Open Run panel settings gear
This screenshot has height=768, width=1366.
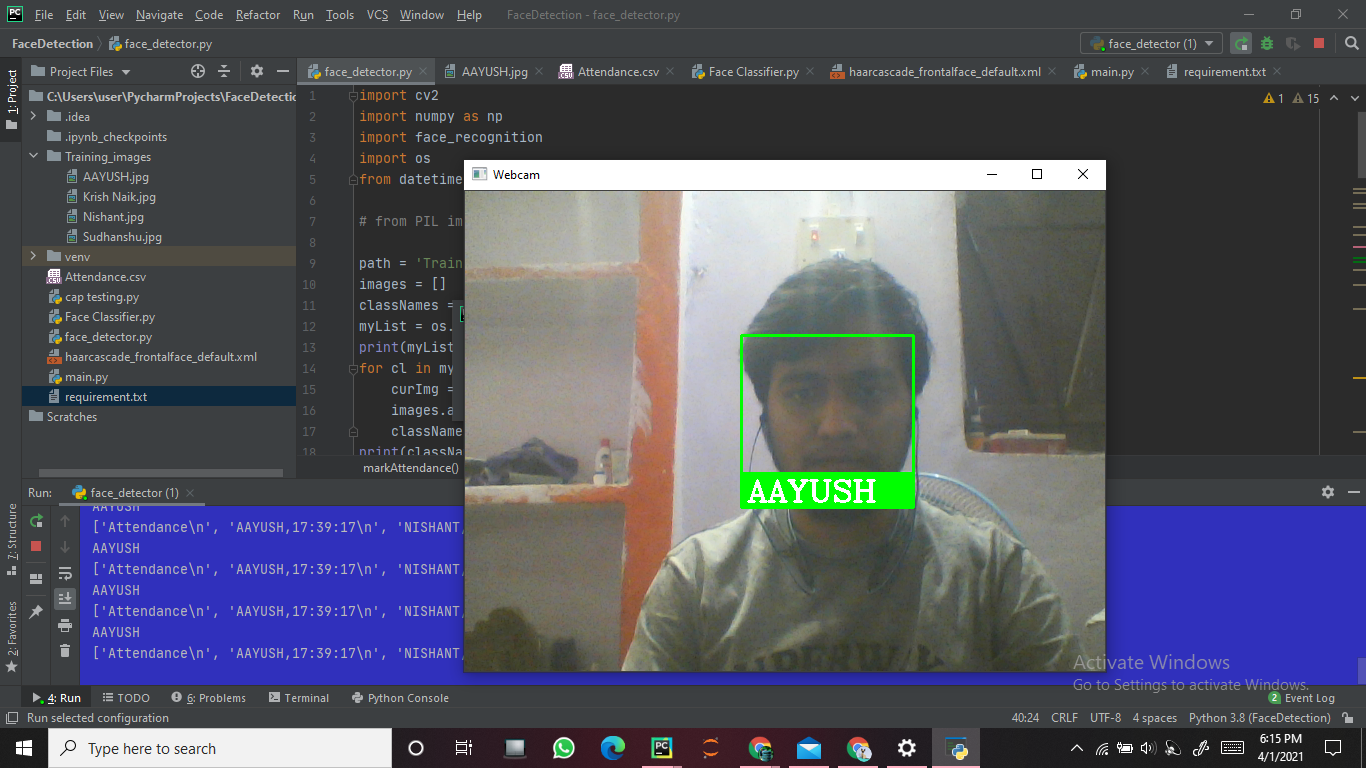pyautogui.click(x=1327, y=491)
